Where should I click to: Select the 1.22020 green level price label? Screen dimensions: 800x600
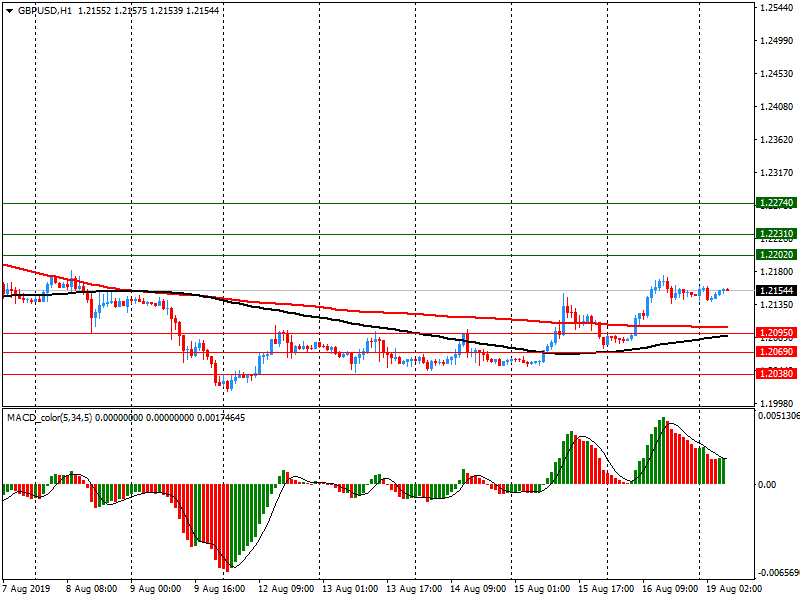pos(776,255)
